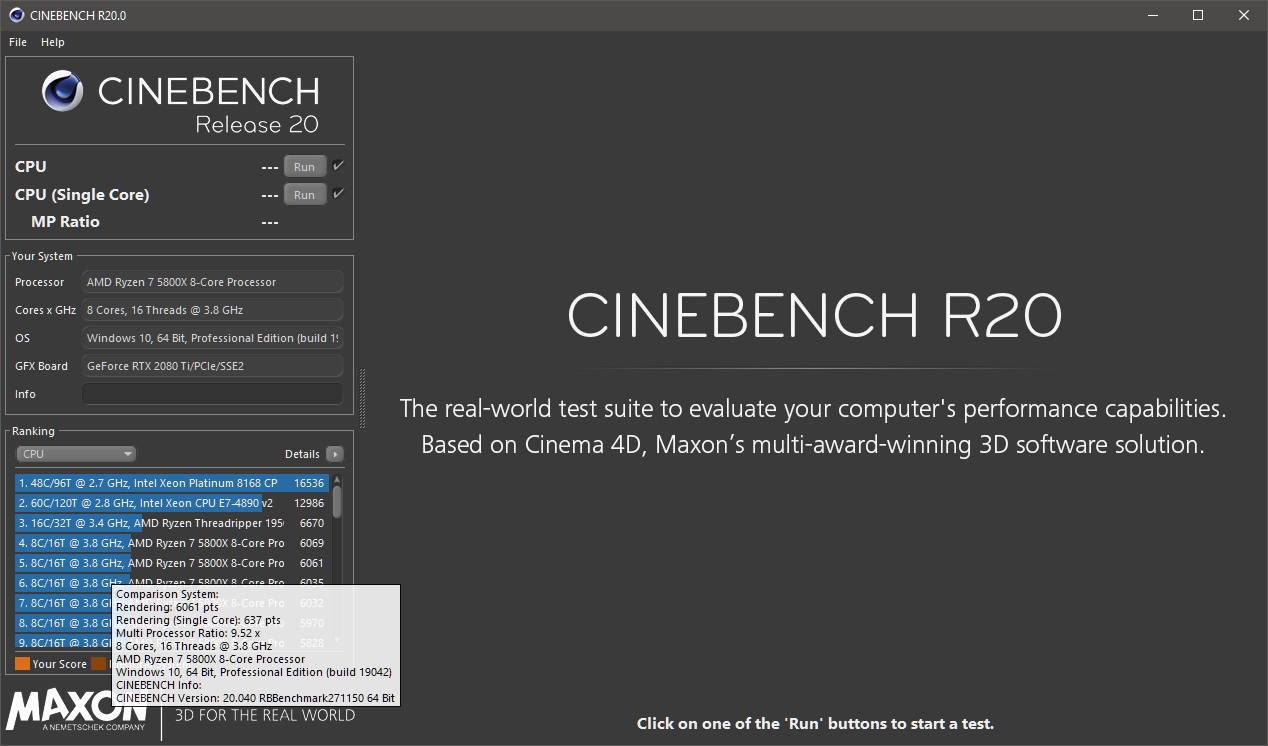
Task: Maximize the Cinebench window
Action: pos(1198,15)
